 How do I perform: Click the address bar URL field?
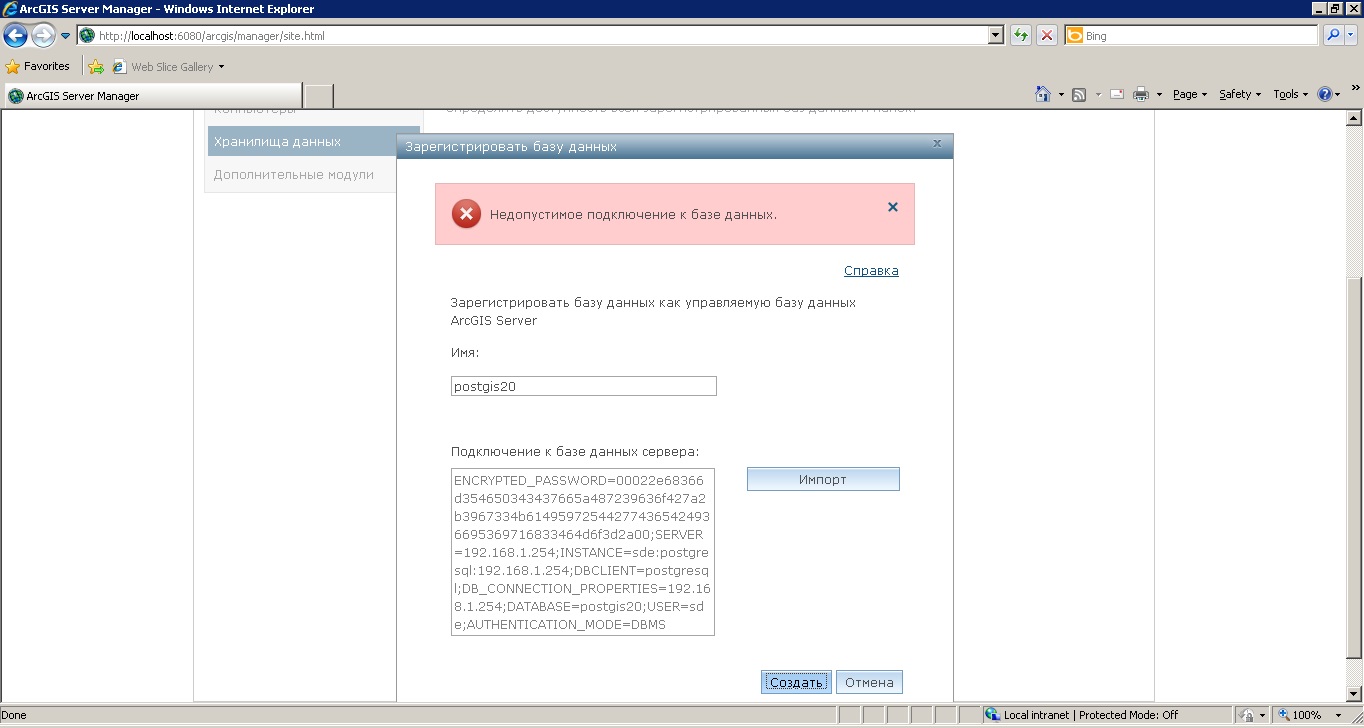click(540, 36)
